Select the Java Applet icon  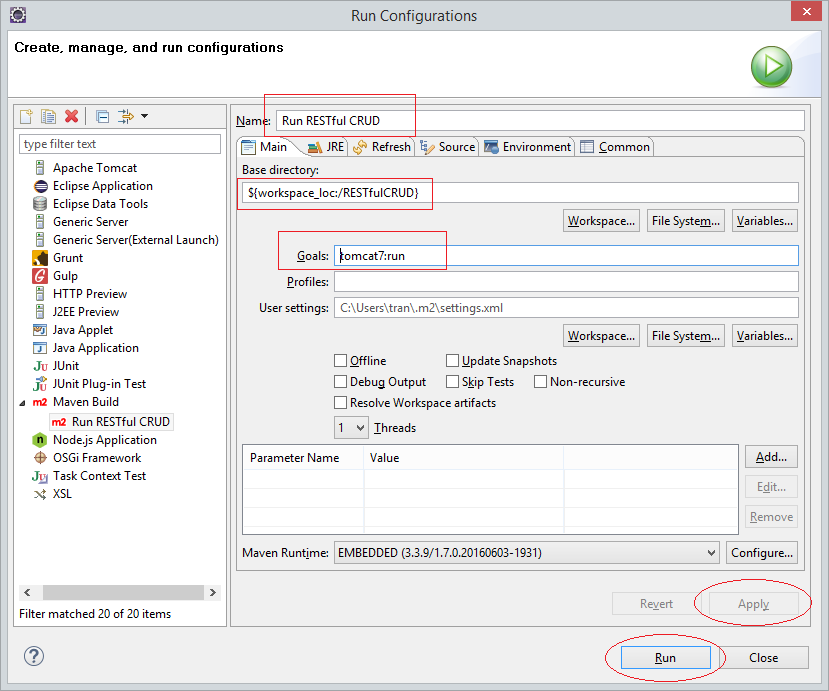(x=40, y=330)
